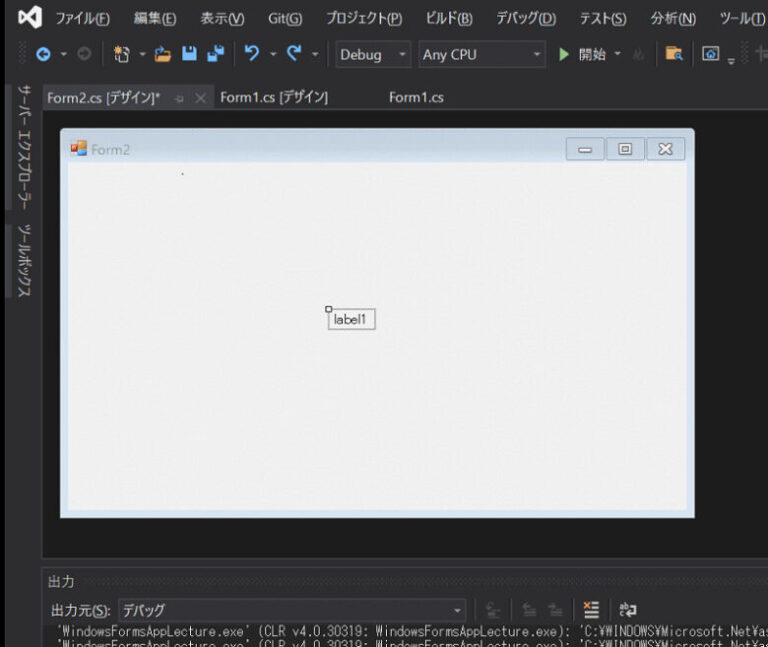Start debugging with the 開始 button
The width and height of the screenshot is (768, 647).
pos(582,54)
